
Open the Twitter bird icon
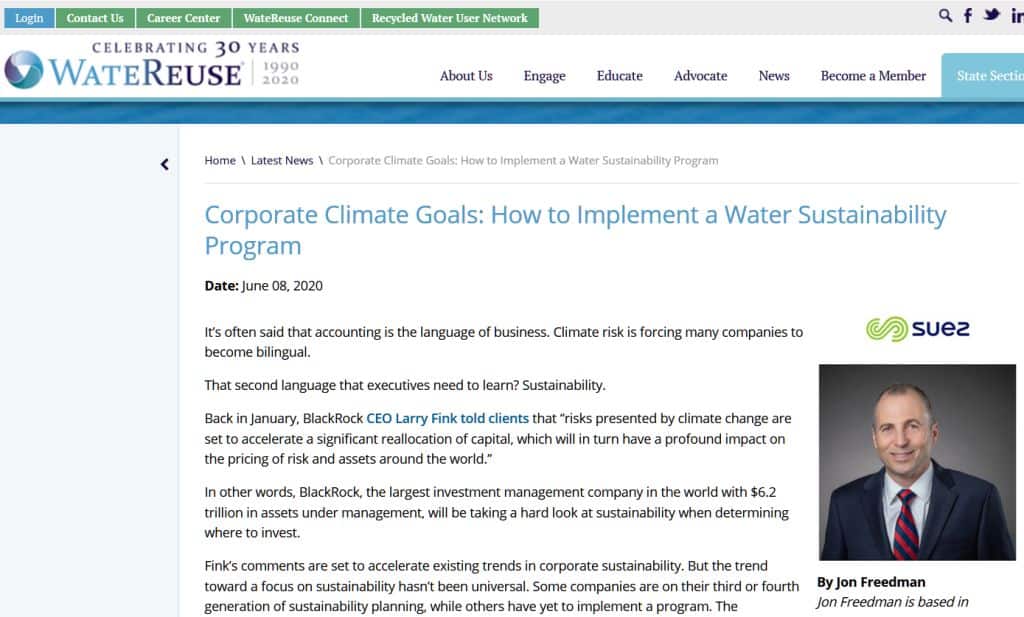(992, 15)
